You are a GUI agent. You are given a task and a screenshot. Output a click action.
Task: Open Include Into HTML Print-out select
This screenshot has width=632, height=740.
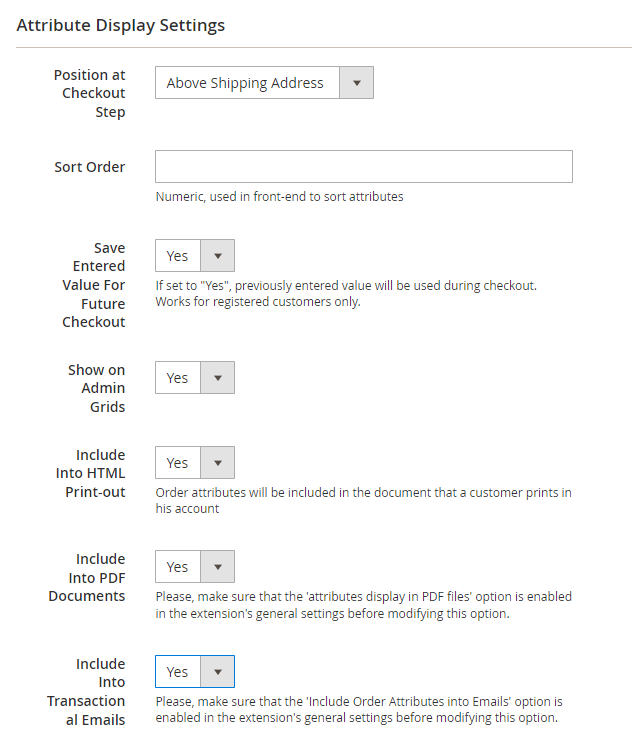[x=179, y=463]
